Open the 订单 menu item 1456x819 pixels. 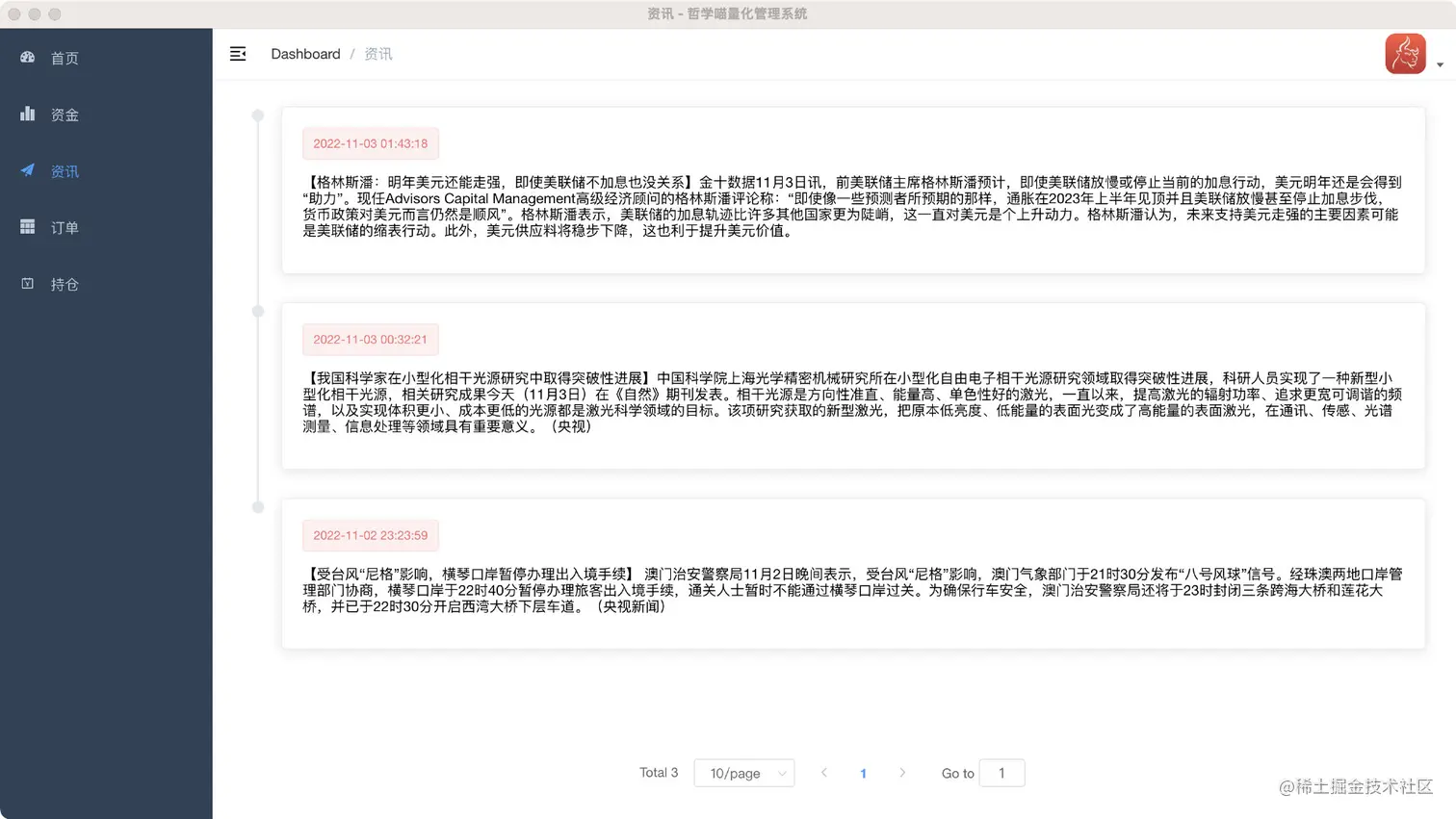pos(106,228)
